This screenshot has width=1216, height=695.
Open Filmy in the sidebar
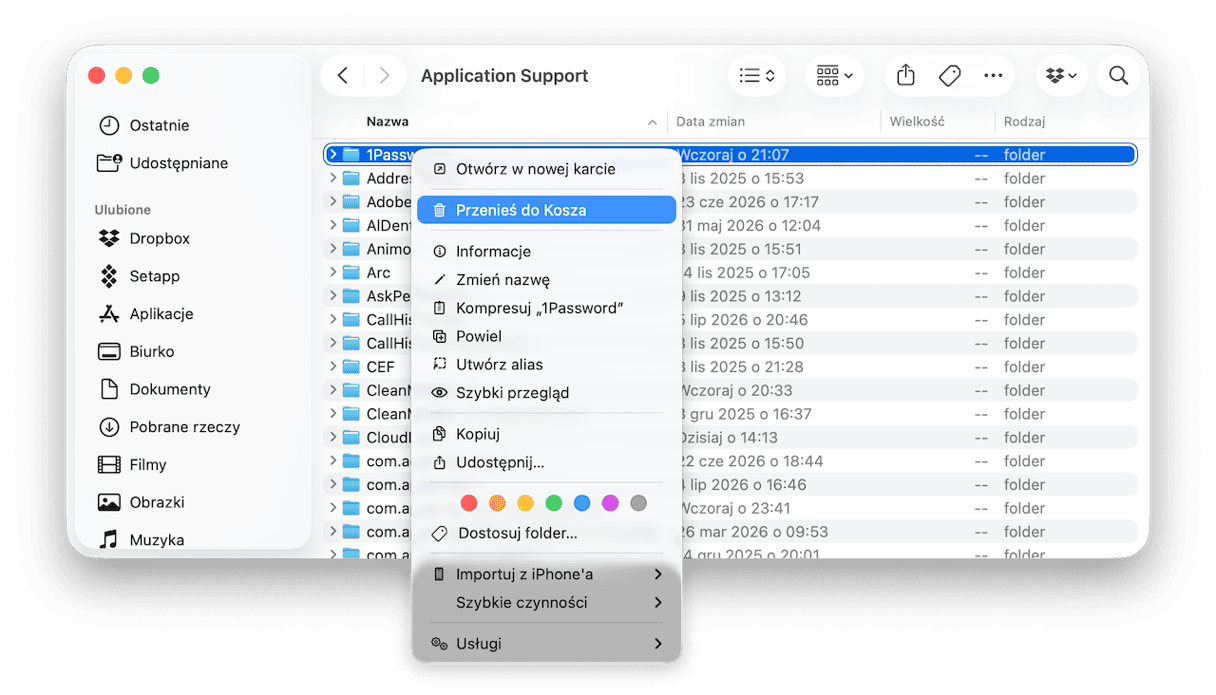pyautogui.click(x=132, y=465)
